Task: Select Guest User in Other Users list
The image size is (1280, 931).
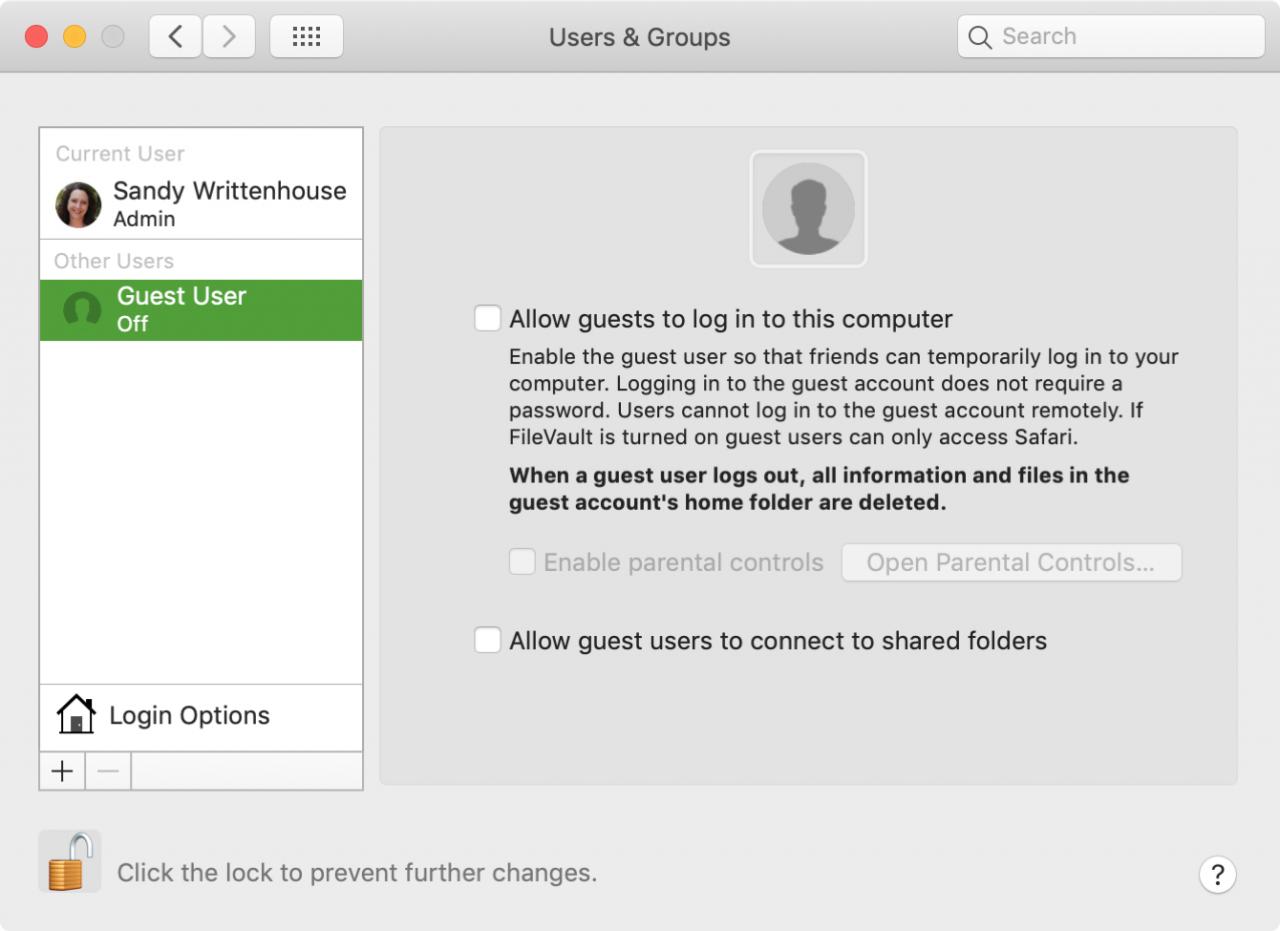Action: click(201, 310)
